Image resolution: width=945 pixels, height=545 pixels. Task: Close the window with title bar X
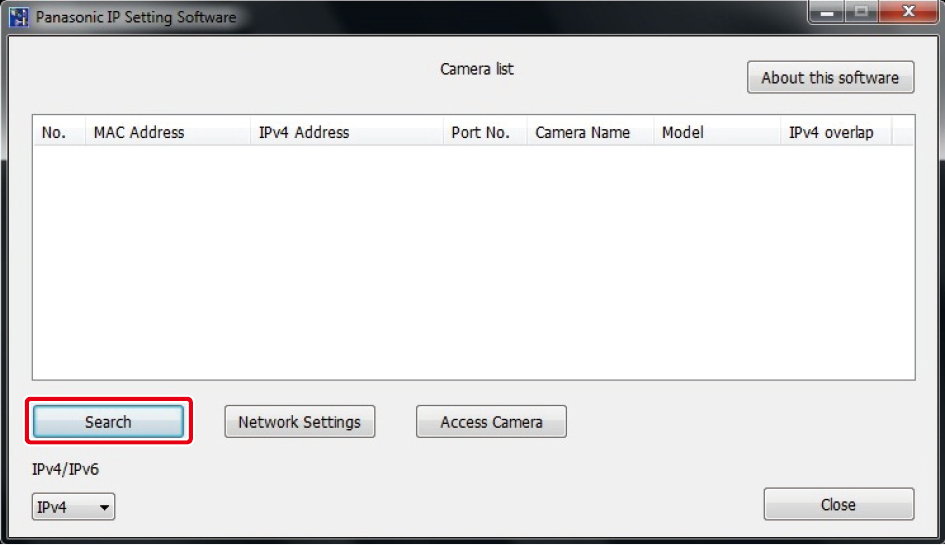[909, 11]
